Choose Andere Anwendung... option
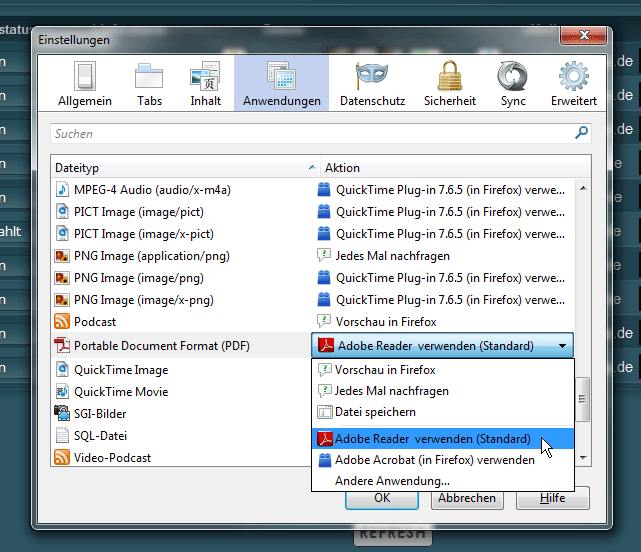The height and width of the screenshot is (552, 641). pos(443,481)
